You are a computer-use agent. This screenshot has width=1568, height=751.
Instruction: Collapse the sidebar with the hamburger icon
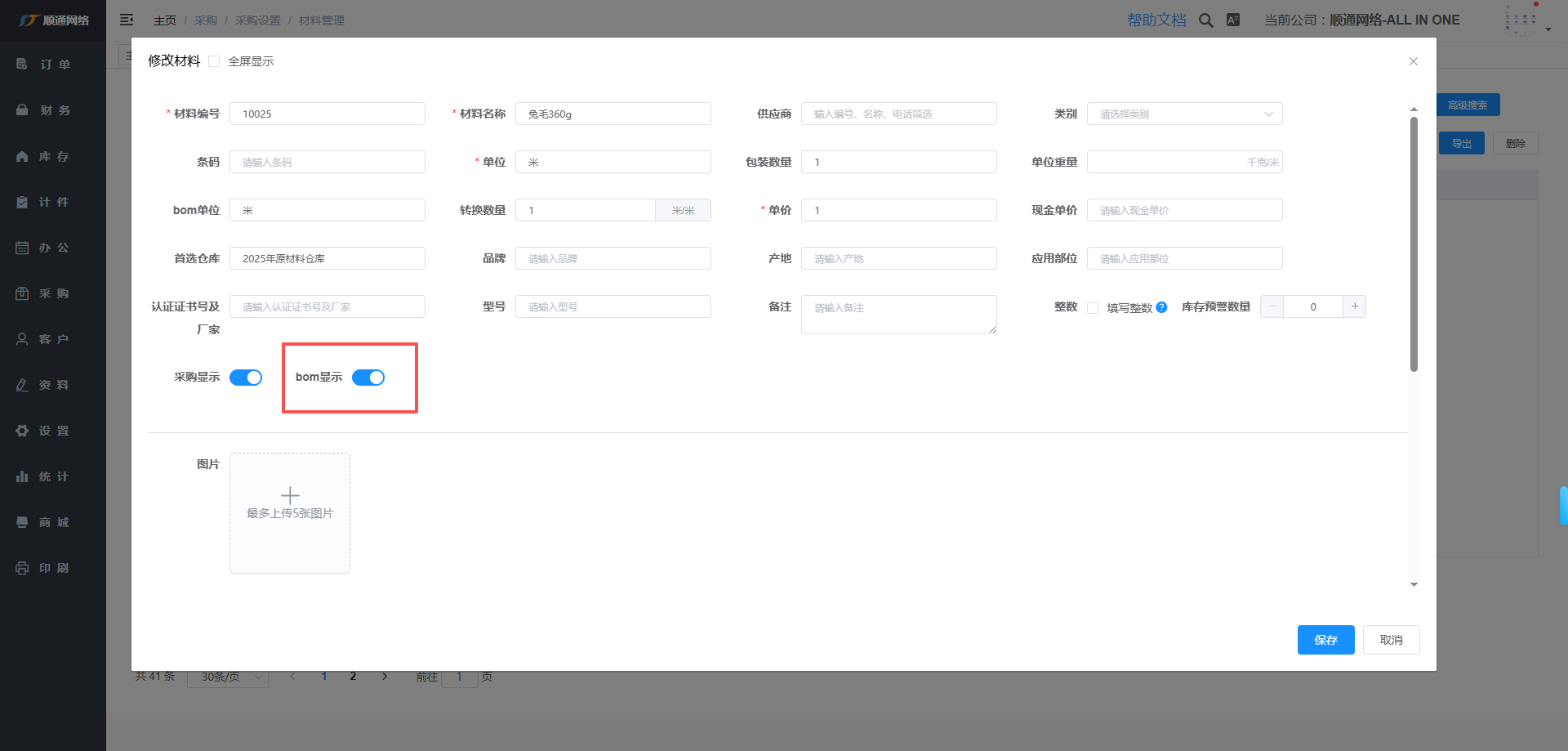click(127, 20)
